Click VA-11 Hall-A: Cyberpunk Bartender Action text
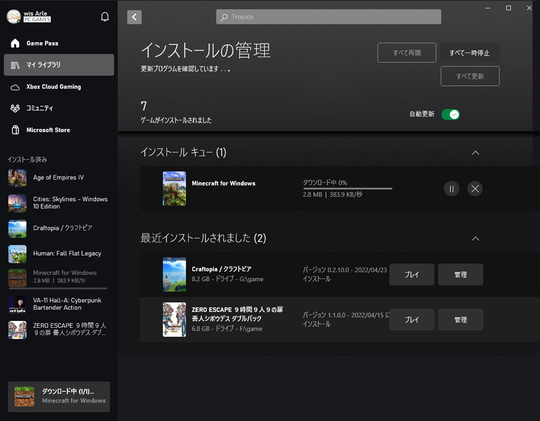The width and height of the screenshot is (540, 421). [x=67, y=304]
